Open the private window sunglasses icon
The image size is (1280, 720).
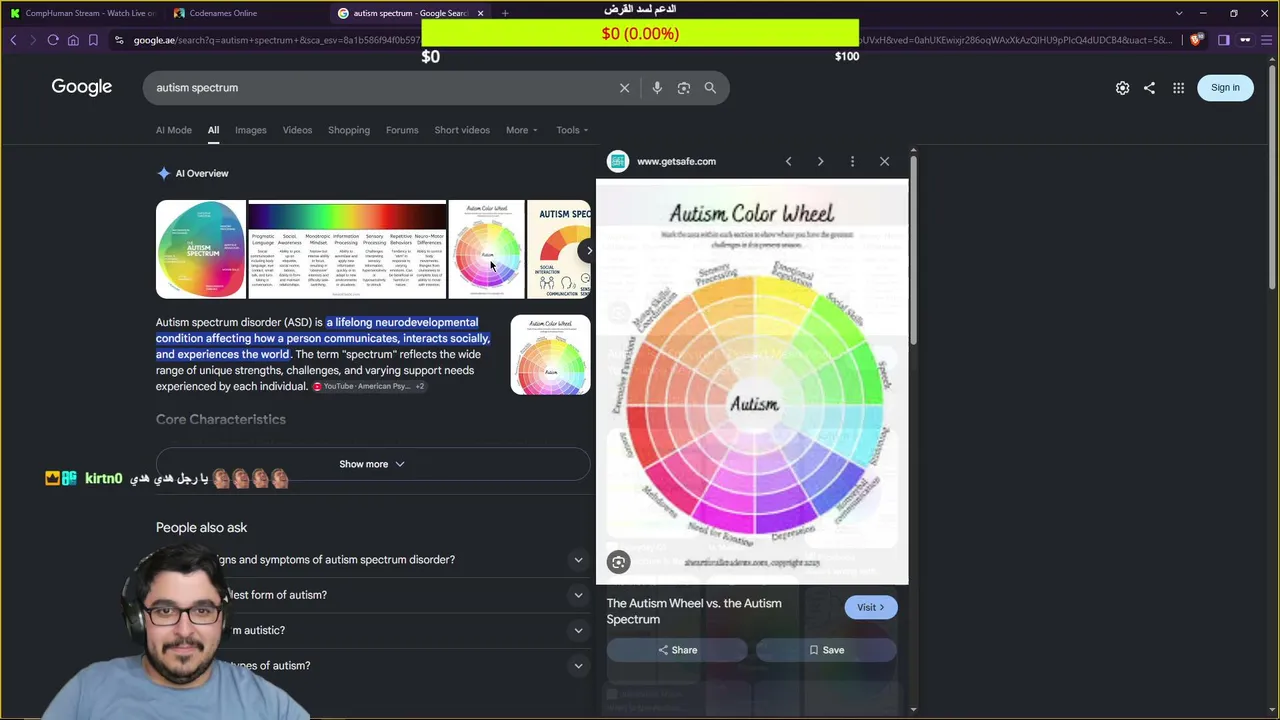[1245, 40]
